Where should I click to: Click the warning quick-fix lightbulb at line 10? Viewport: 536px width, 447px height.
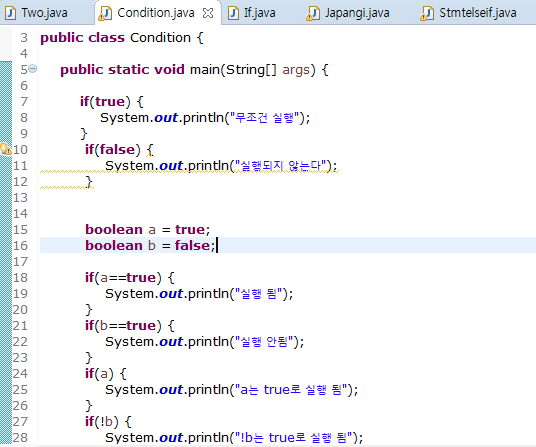click(x=5, y=149)
